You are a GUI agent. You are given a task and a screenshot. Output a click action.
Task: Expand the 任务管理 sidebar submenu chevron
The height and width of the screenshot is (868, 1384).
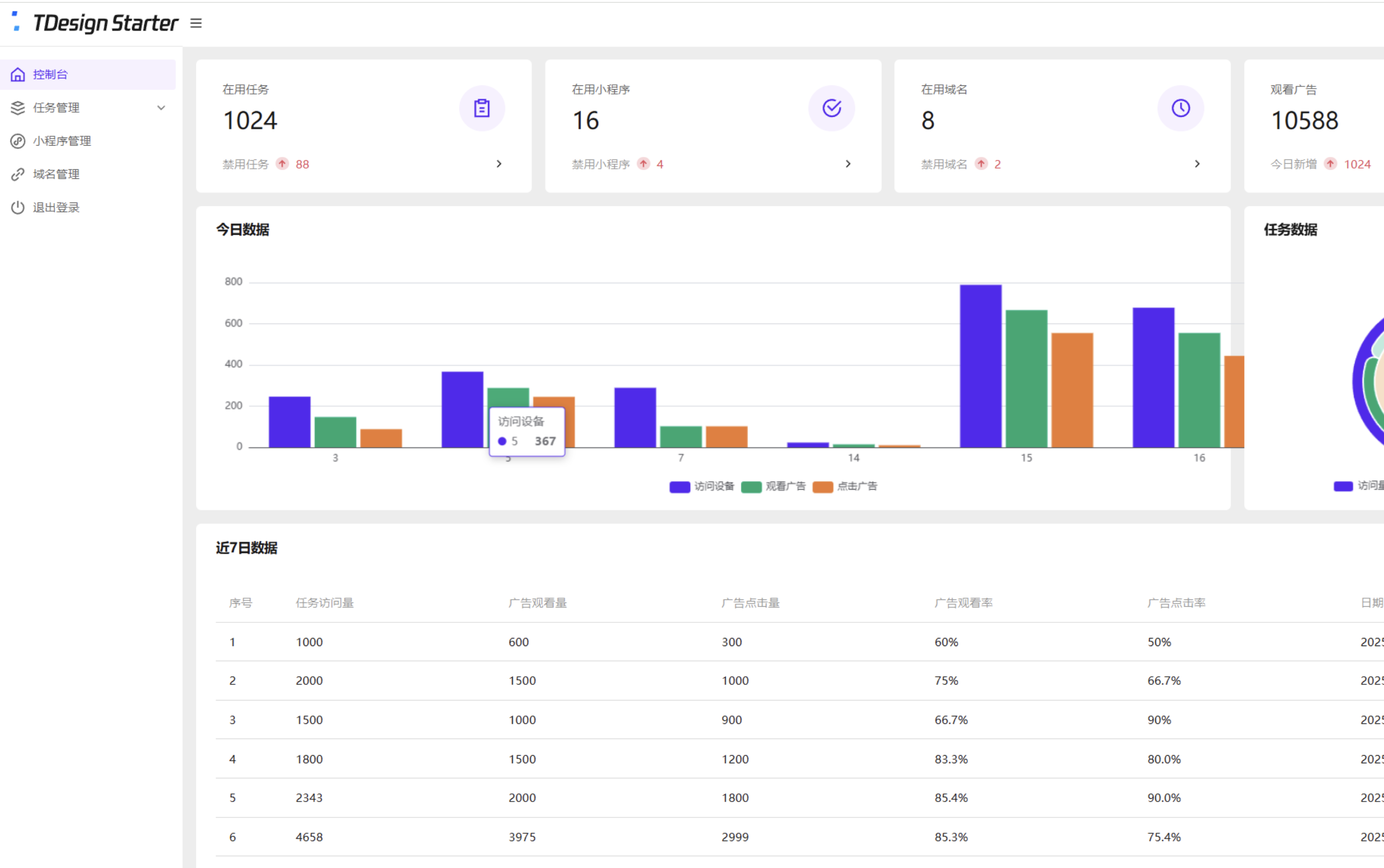(161, 108)
